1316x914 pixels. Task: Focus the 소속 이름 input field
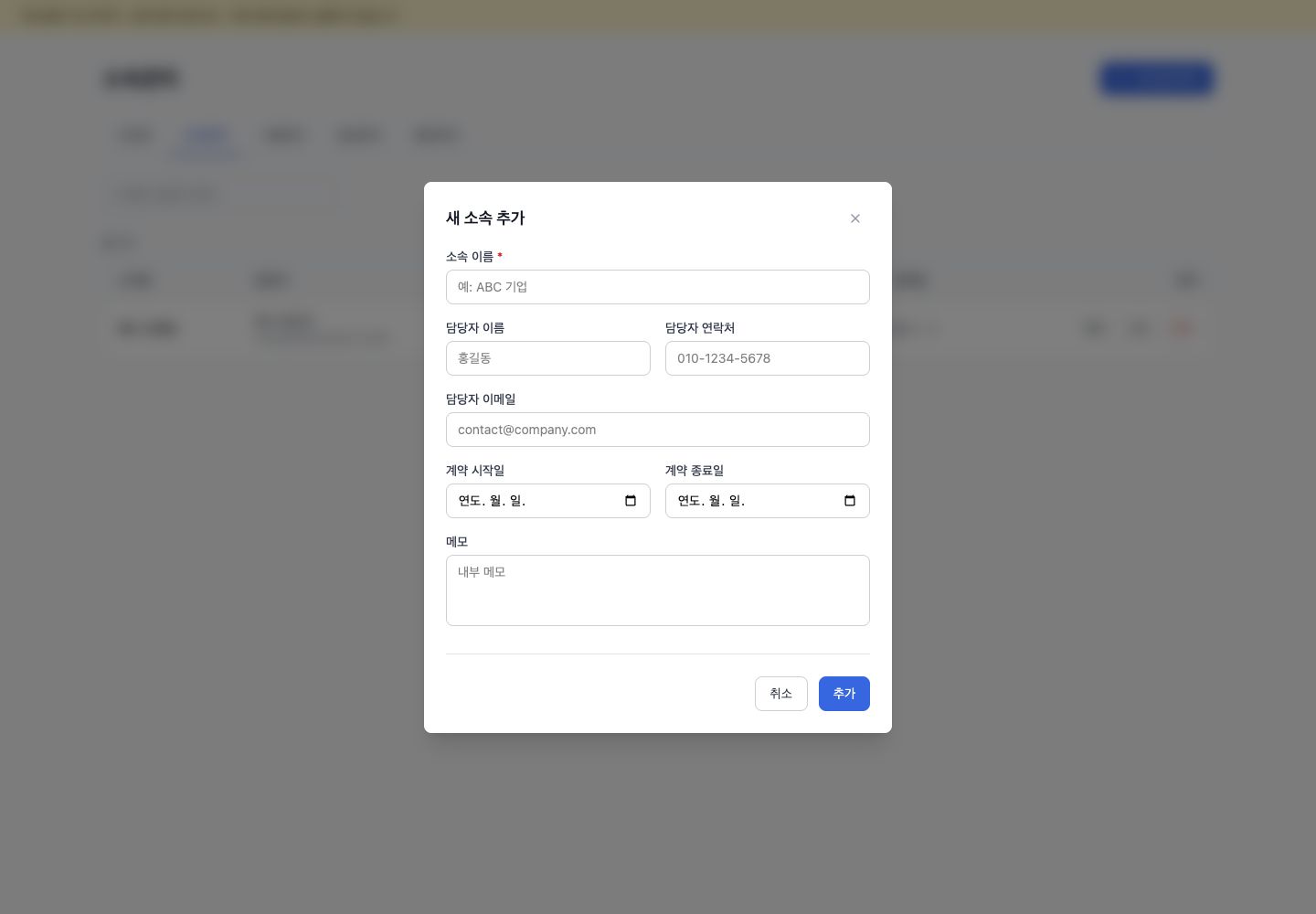click(x=658, y=287)
